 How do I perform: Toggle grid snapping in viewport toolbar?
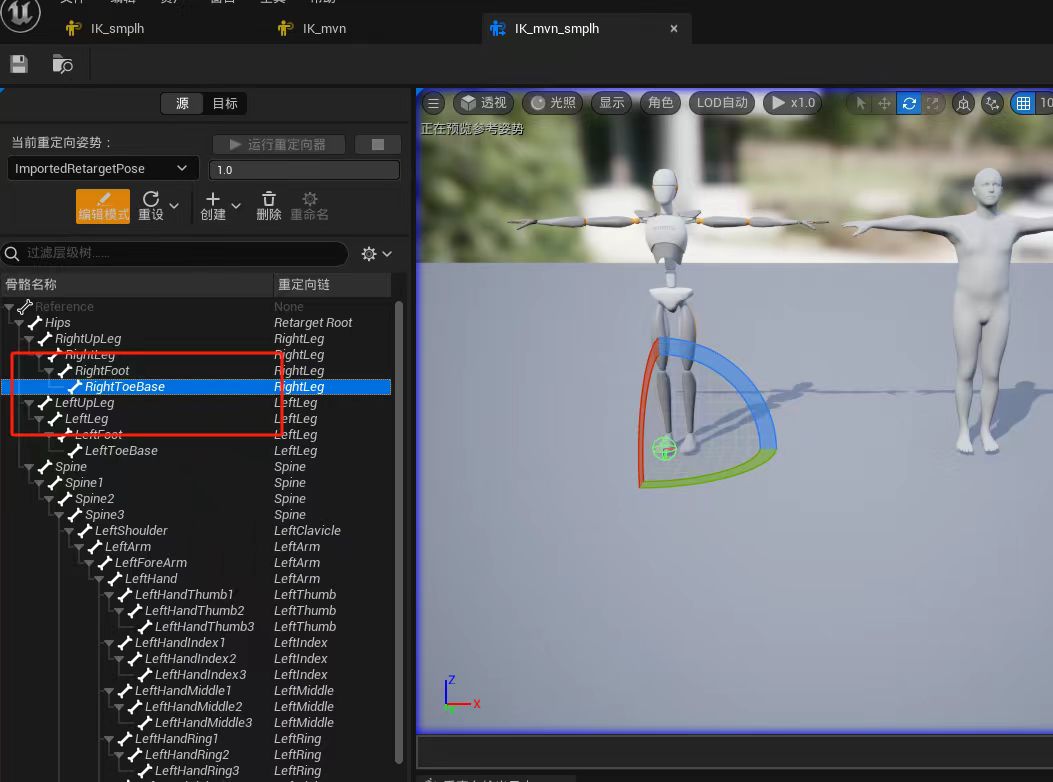click(x=1022, y=103)
